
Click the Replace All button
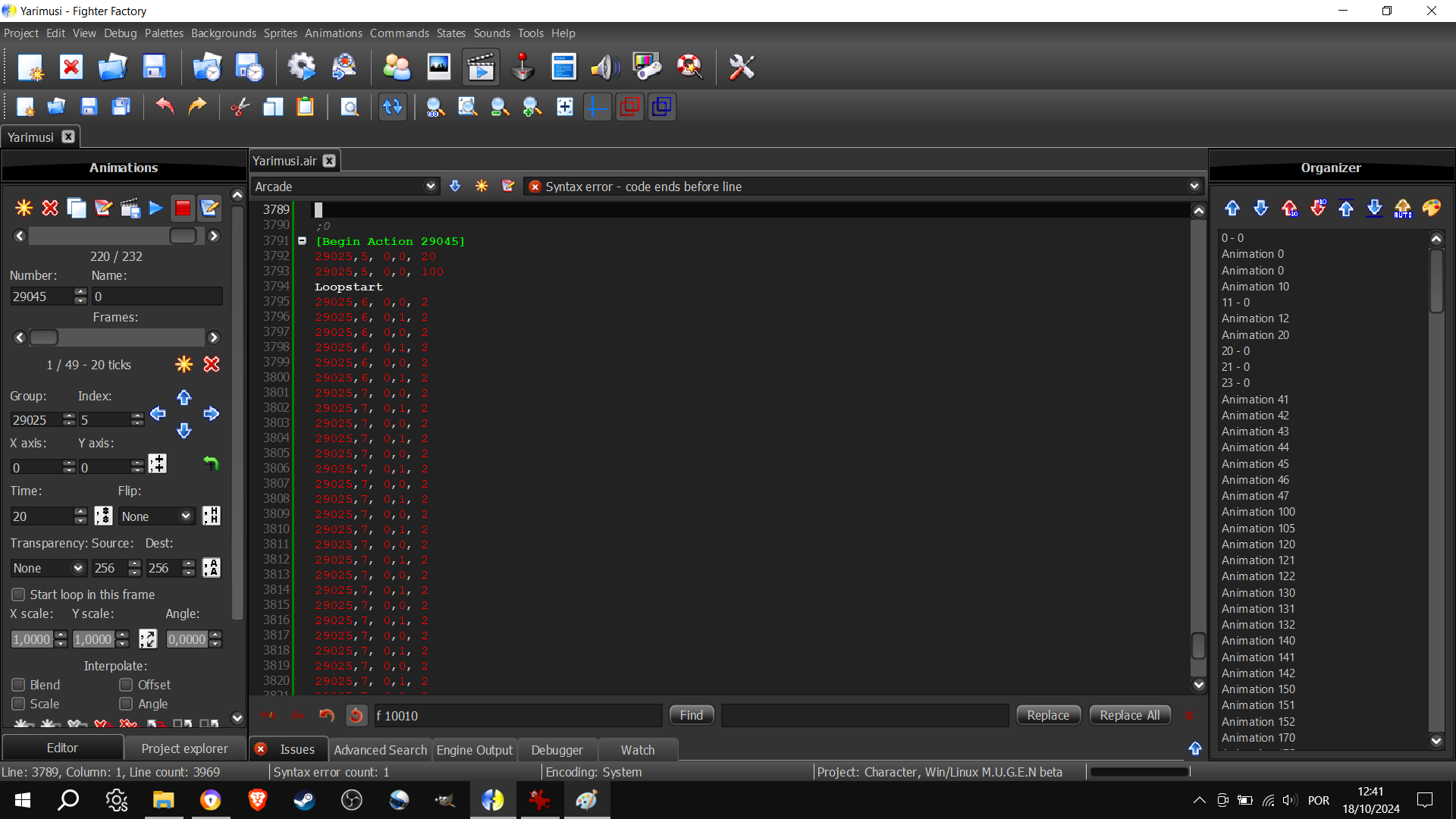pos(1130,715)
